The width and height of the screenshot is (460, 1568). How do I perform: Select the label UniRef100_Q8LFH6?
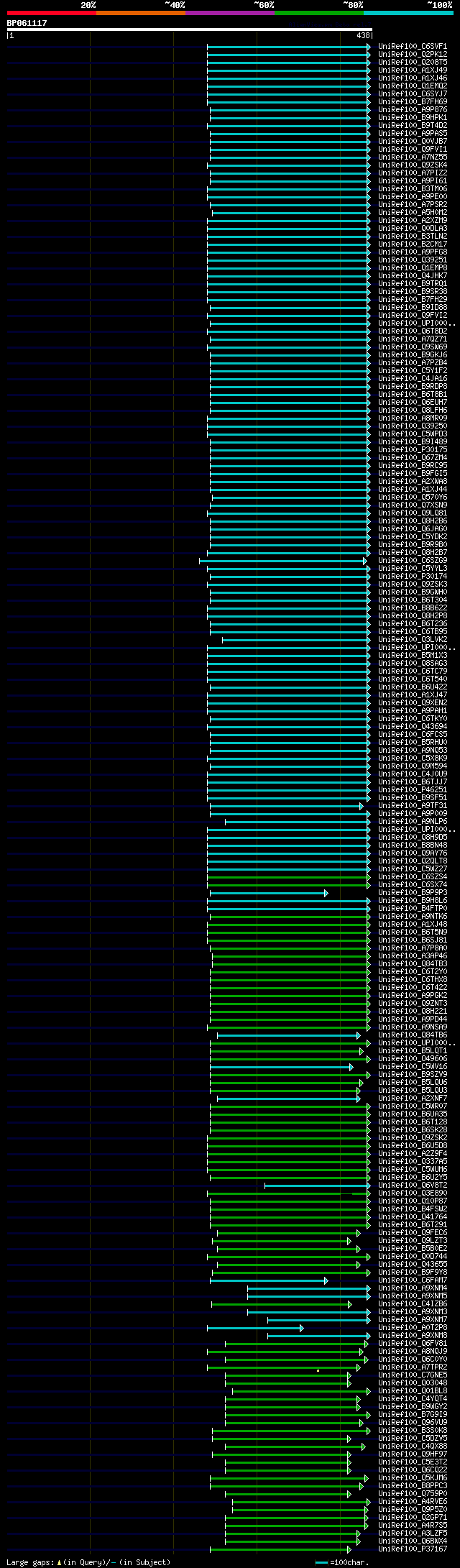(x=413, y=411)
